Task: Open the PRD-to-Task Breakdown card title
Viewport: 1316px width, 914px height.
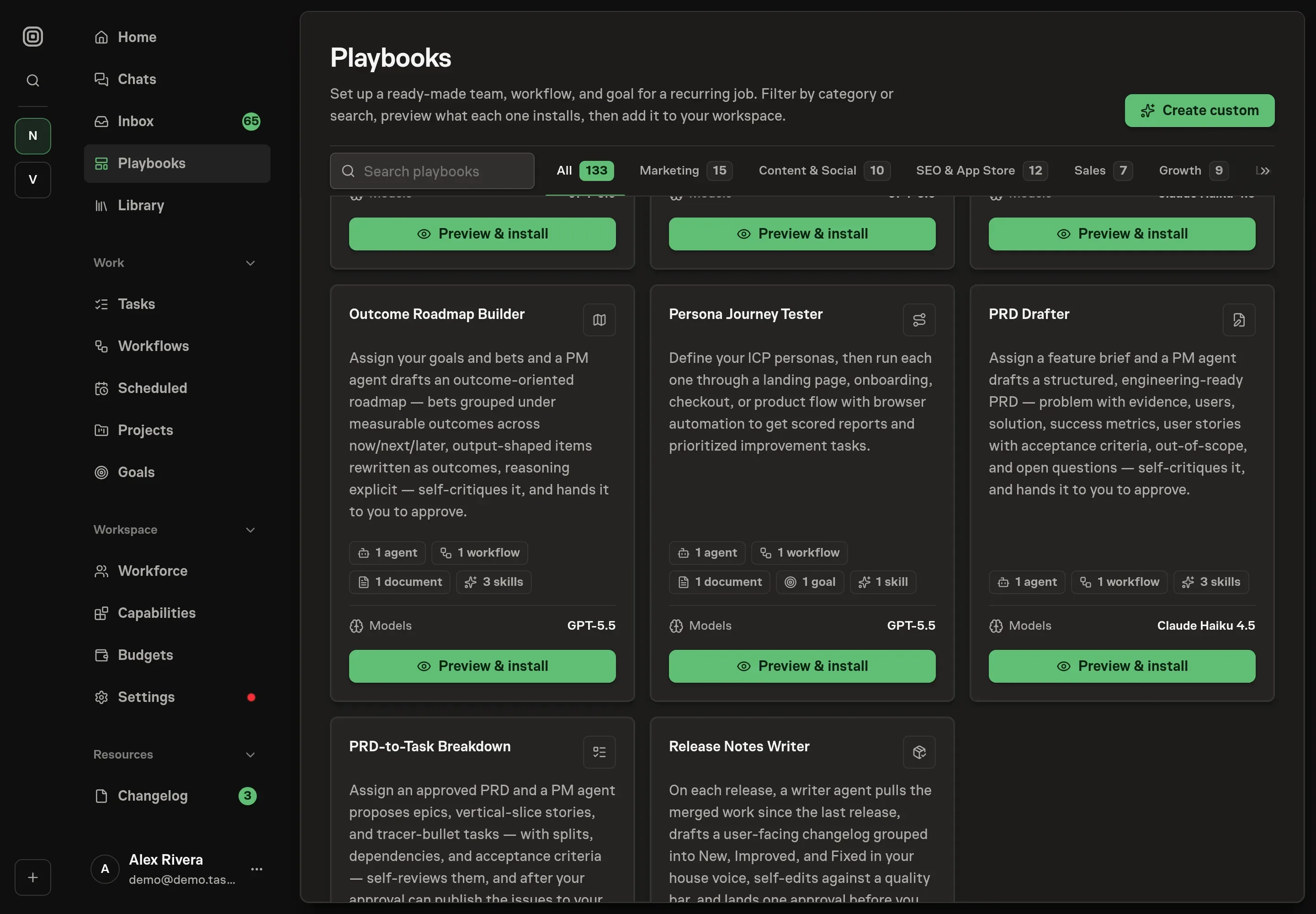Action: [430, 746]
